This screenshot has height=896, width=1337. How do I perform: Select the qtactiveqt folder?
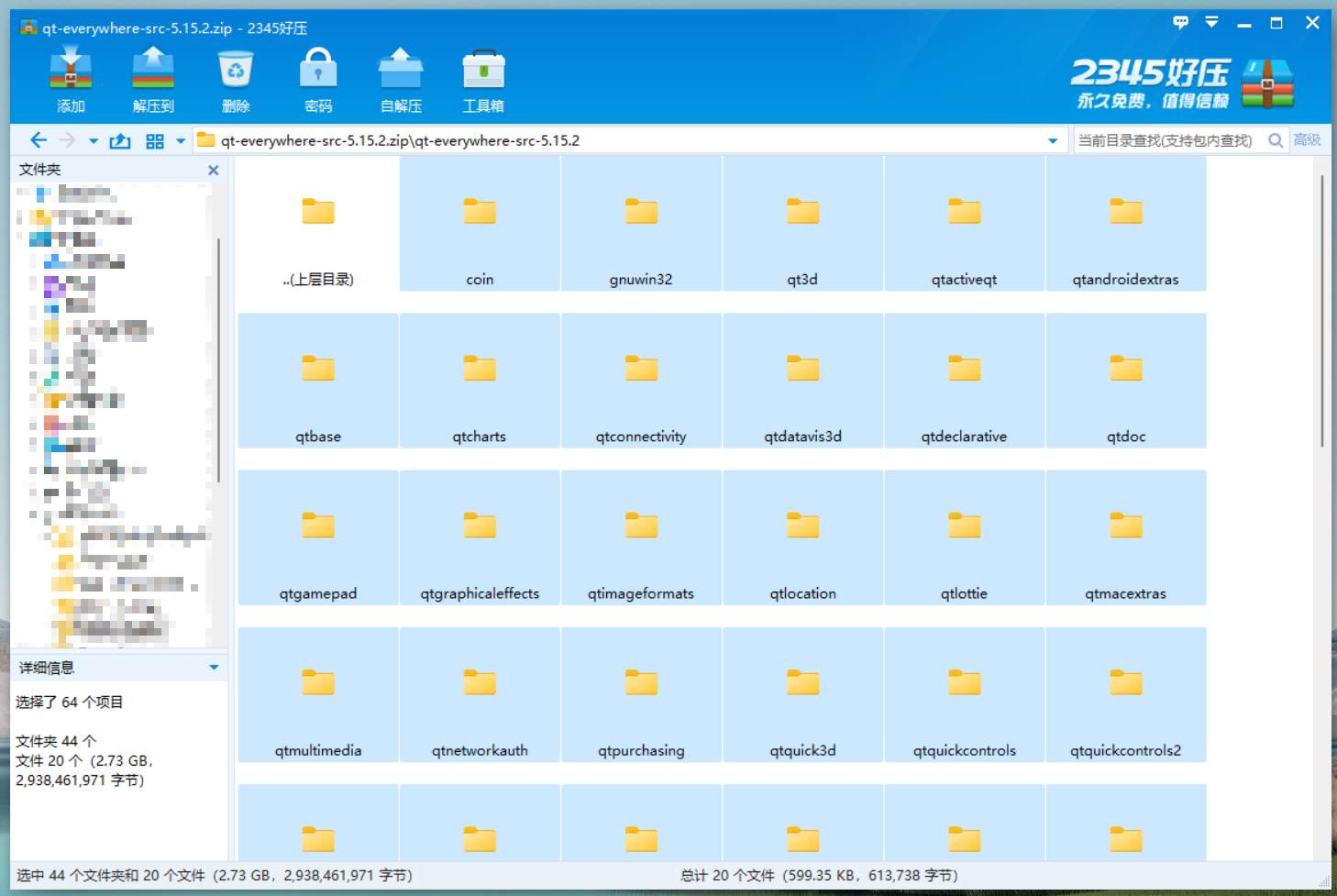tap(964, 224)
